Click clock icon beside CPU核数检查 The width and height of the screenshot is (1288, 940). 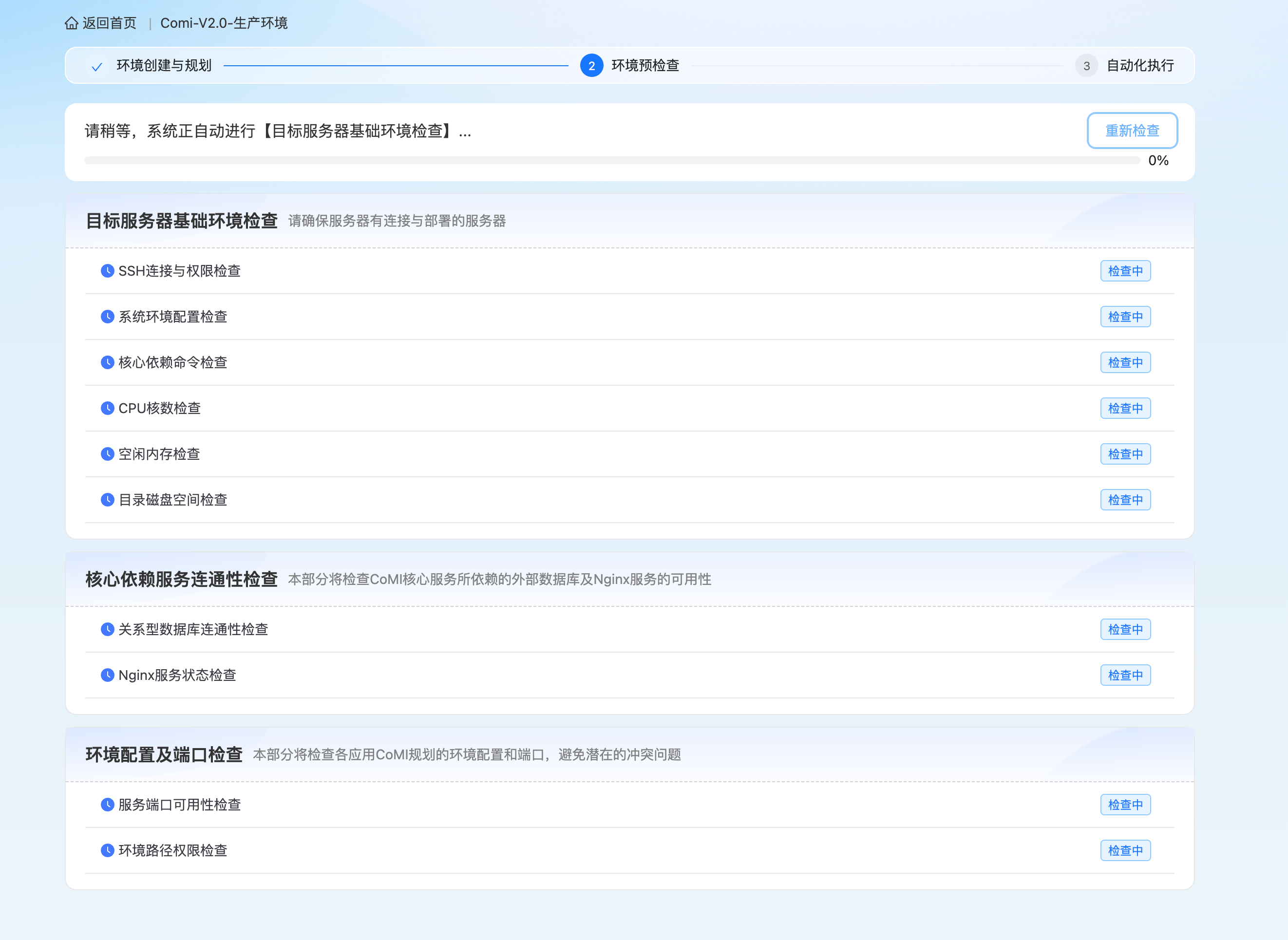coord(107,408)
